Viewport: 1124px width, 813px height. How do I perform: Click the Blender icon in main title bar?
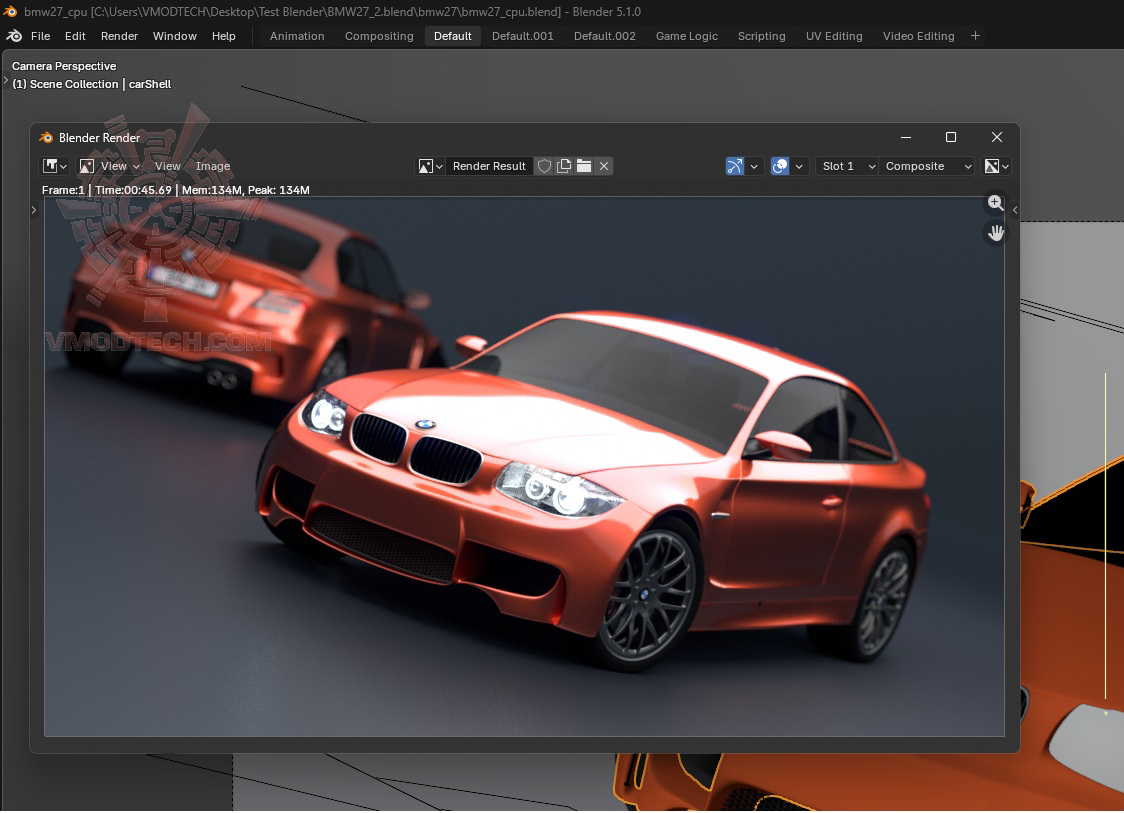(10, 11)
